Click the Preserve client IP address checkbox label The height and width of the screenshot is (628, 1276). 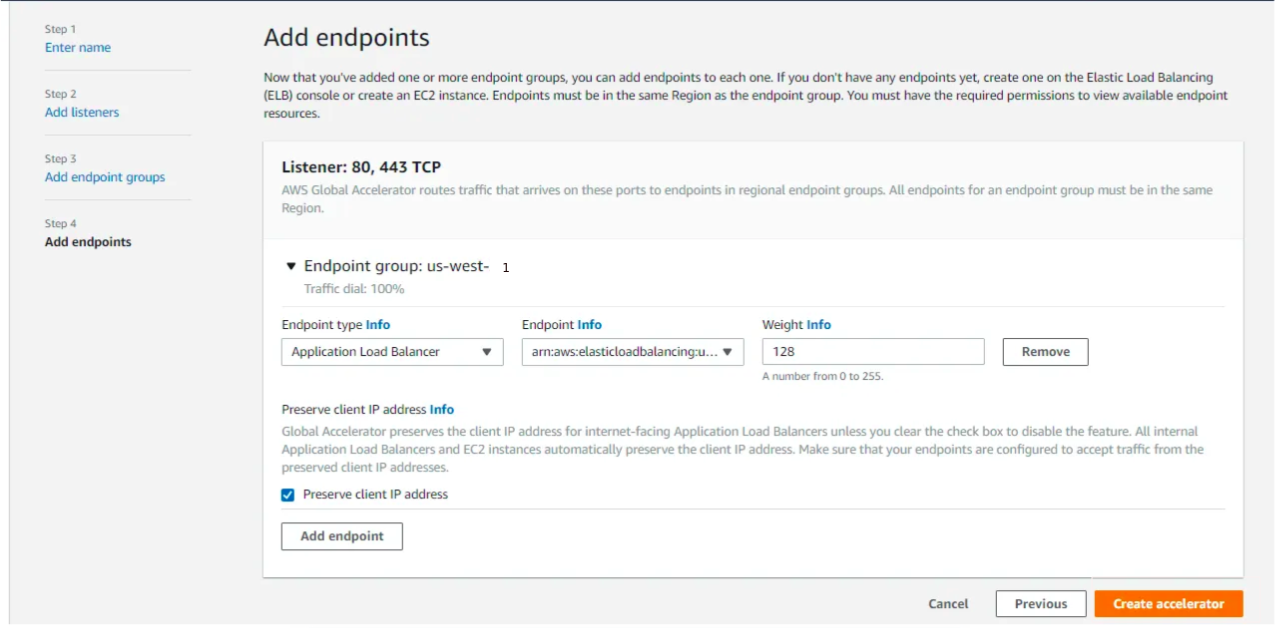click(x=375, y=495)
